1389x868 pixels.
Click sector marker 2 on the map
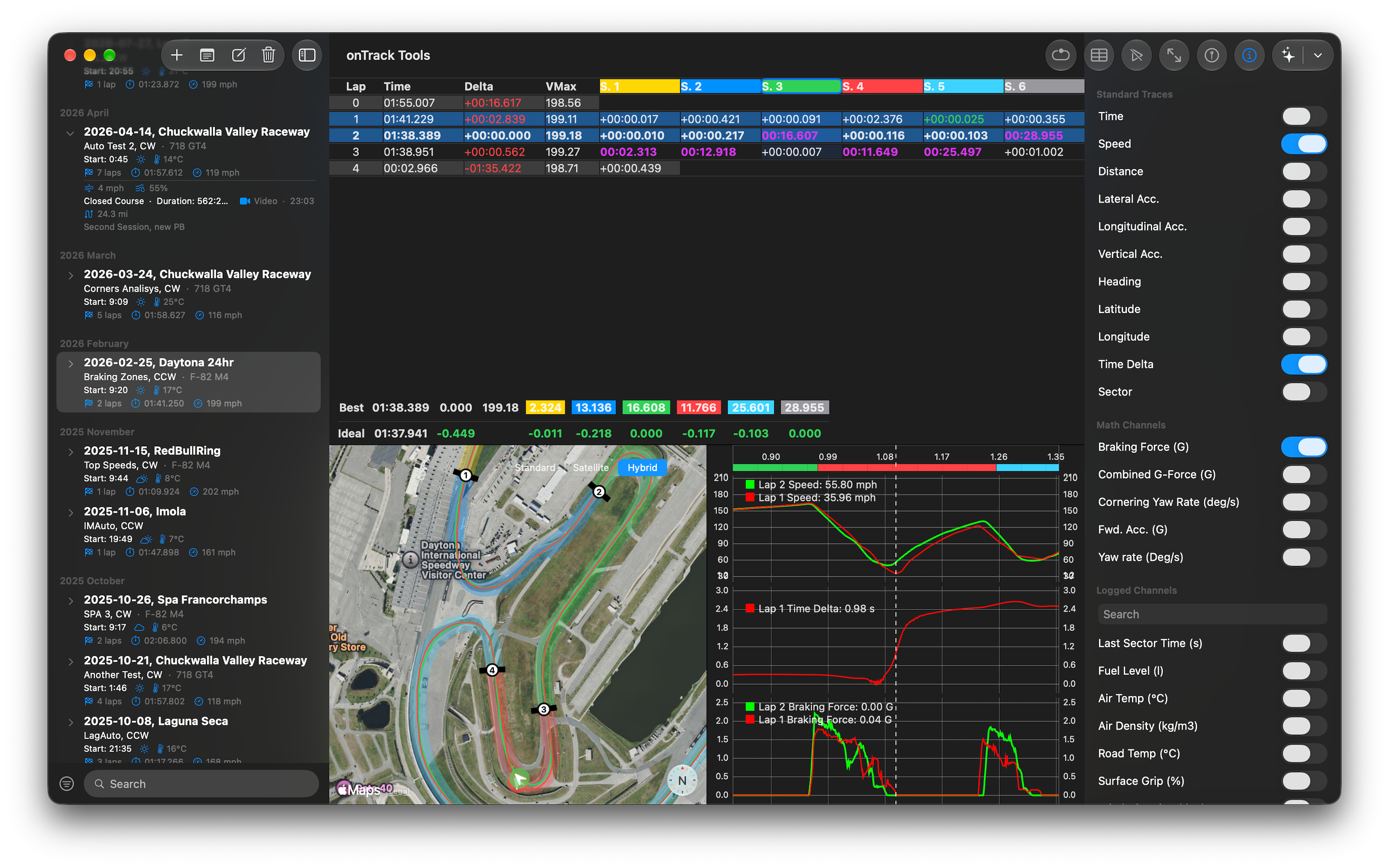pos(599,492)
